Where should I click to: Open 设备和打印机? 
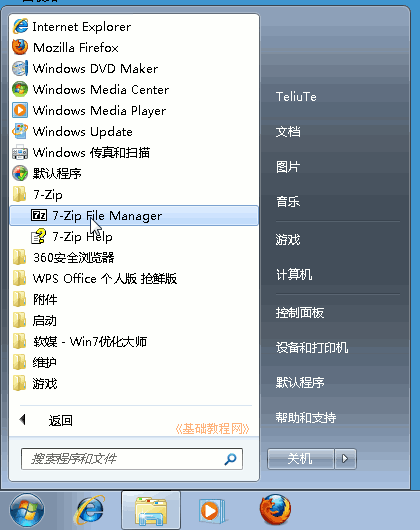[312, 347]
